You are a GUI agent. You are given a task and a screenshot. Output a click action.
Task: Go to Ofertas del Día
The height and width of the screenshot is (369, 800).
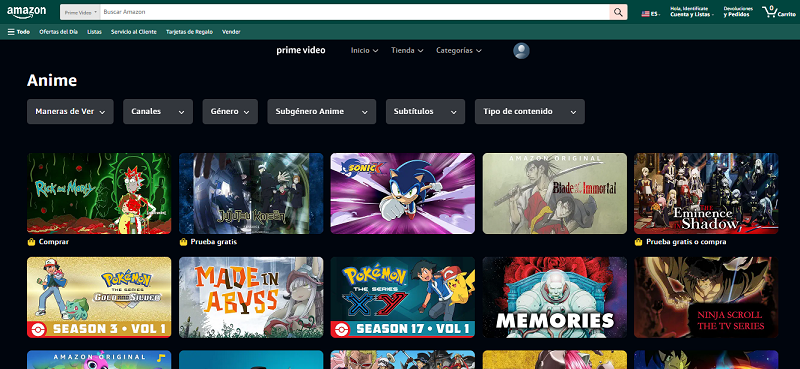pos(58,32)
